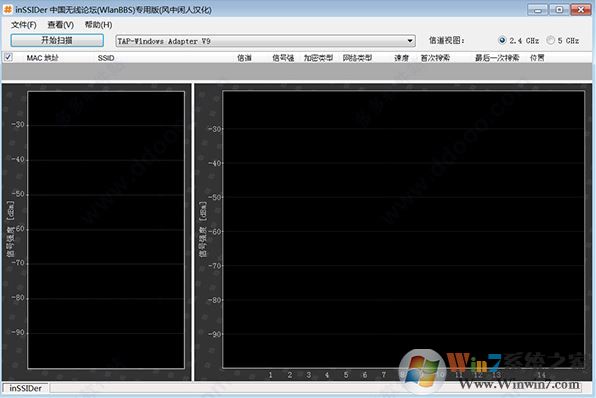Sort by the MAC 地址 column header
The height and width of the screenshot is (398, 596).
click(42, 58)
